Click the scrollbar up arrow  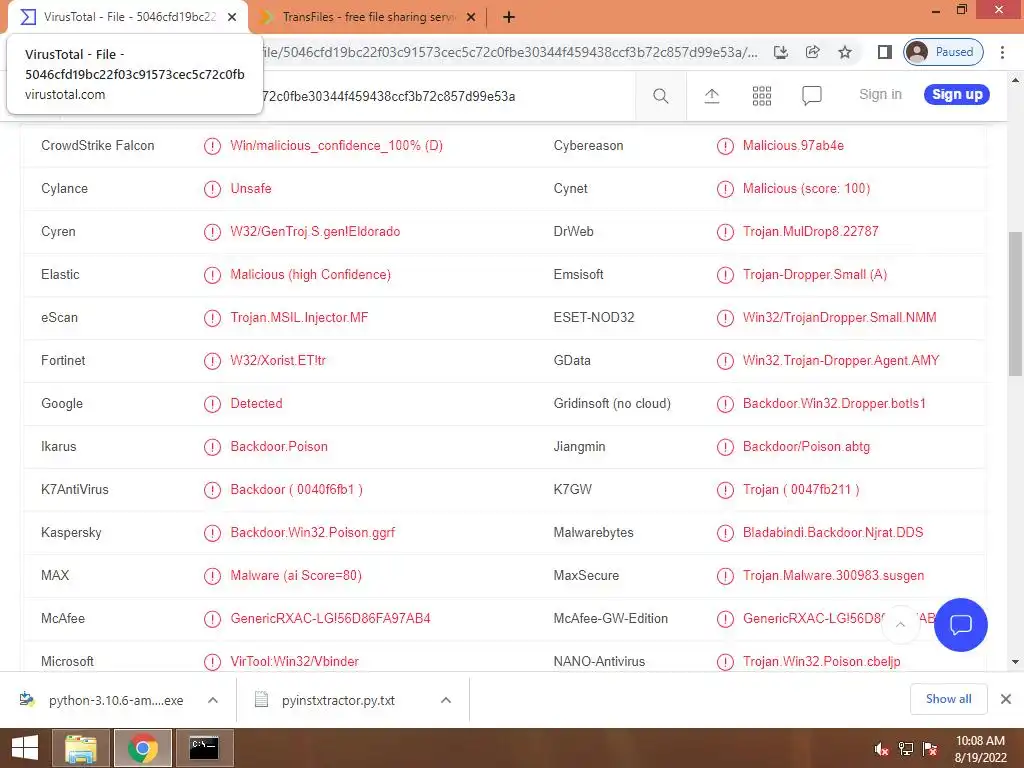(1016, 81)
